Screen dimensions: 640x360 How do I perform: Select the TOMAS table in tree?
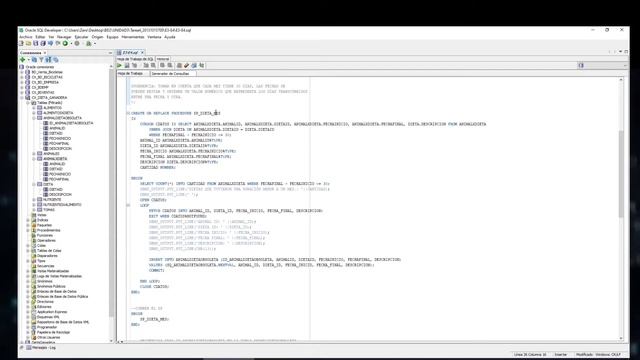click(x=49, y=210)
